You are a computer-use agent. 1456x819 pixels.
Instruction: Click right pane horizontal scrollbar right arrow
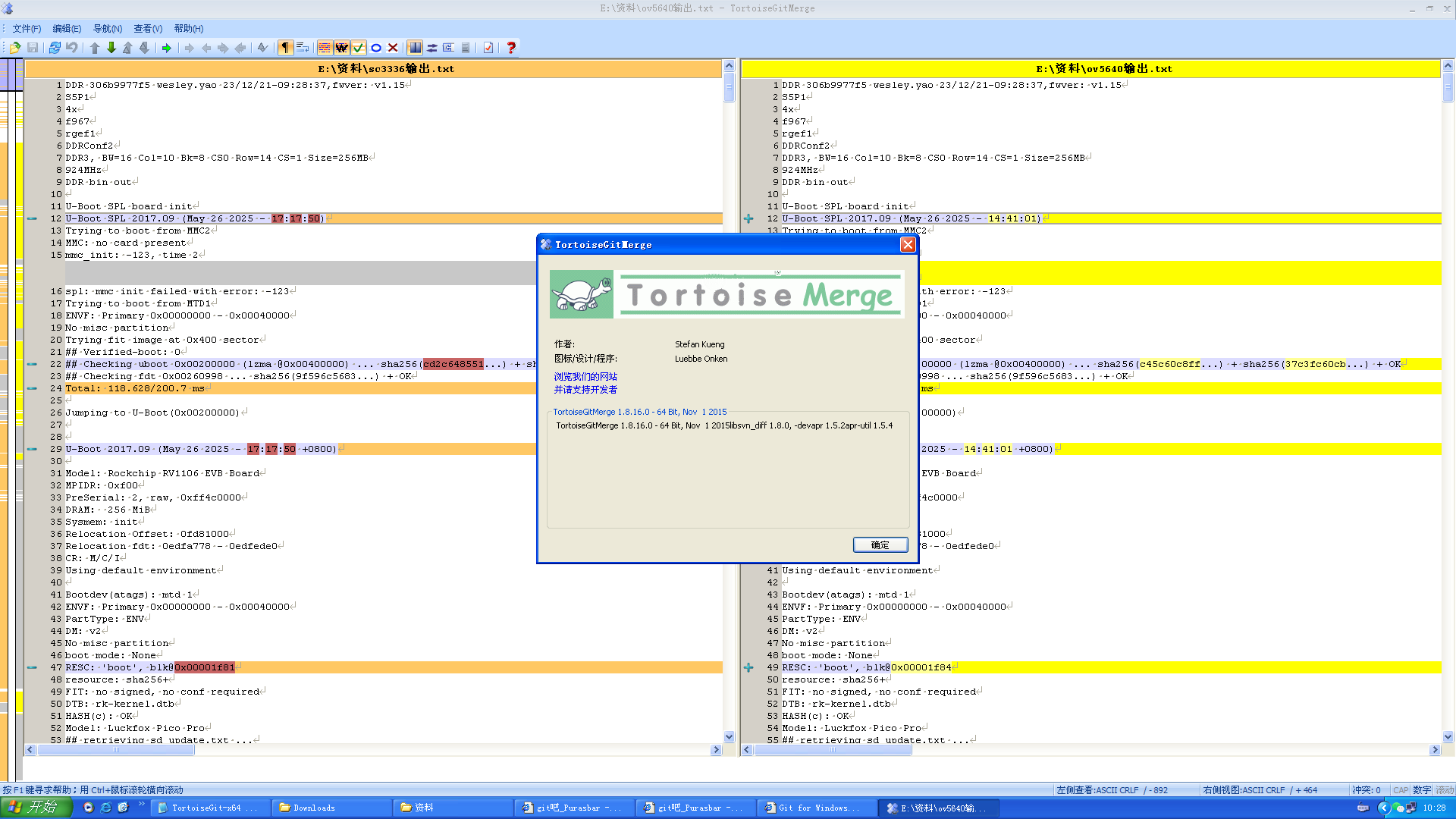pyautogui.click(x=1435, y=750)
